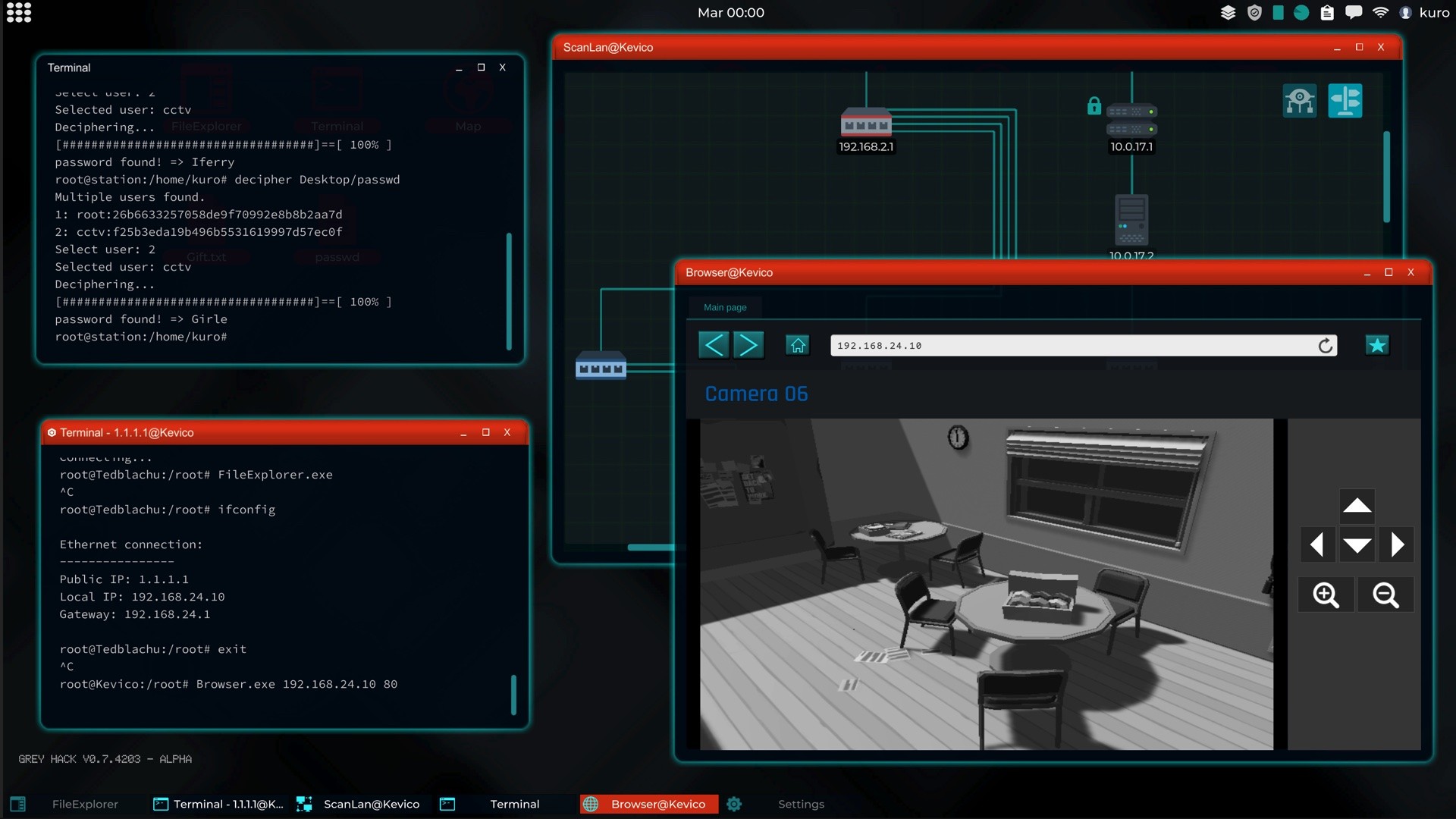The image size is (1456, 819).
Task: Open the app launcher grid at top-left
Action: pyautogui.click(x=19, y=13)
